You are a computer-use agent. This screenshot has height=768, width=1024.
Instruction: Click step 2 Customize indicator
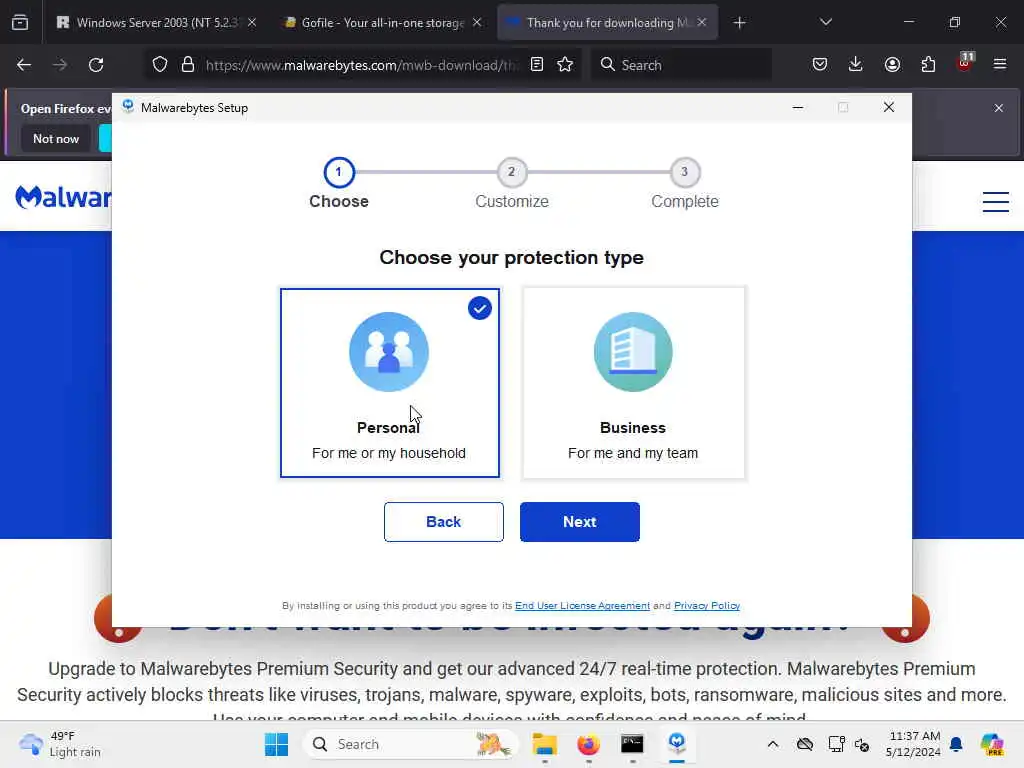(x=511, y=172)
